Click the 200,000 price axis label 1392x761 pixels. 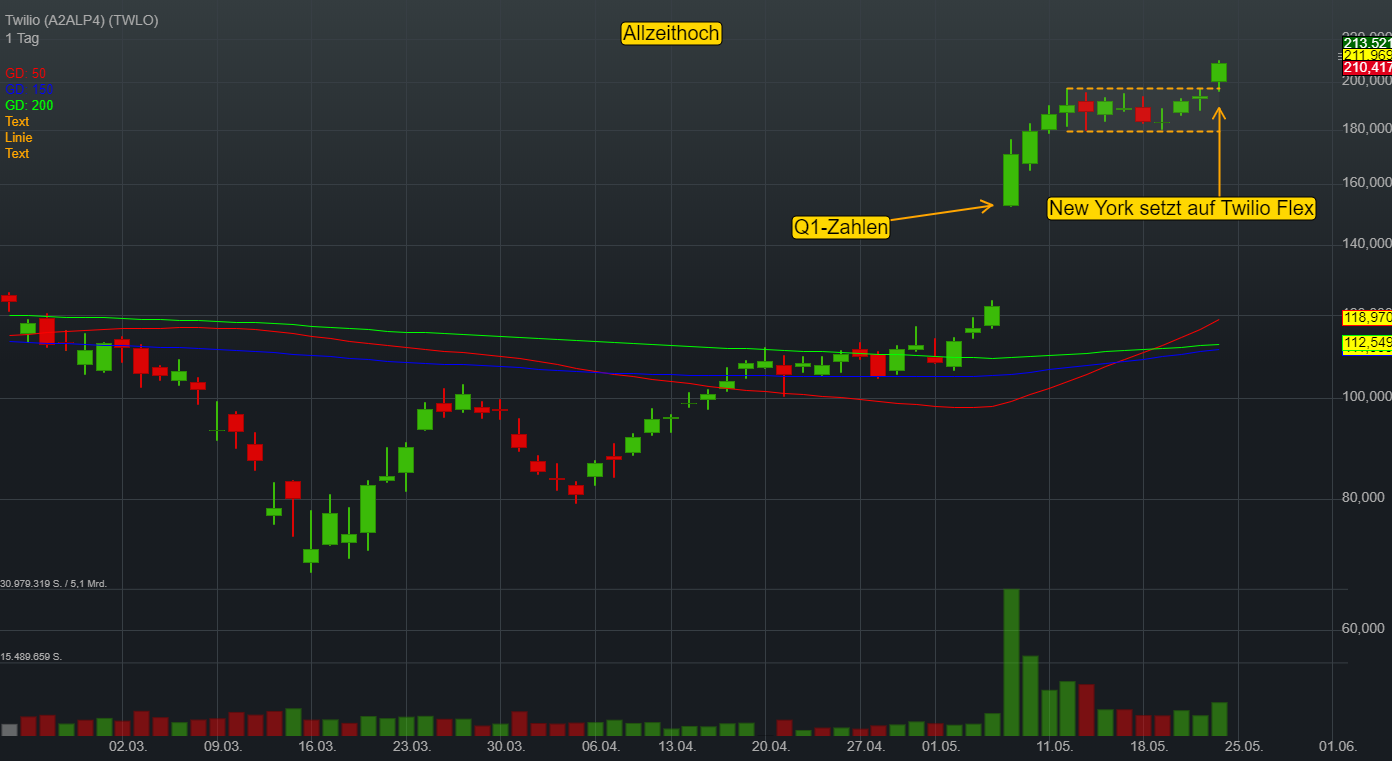click(x=1368, y=81)
